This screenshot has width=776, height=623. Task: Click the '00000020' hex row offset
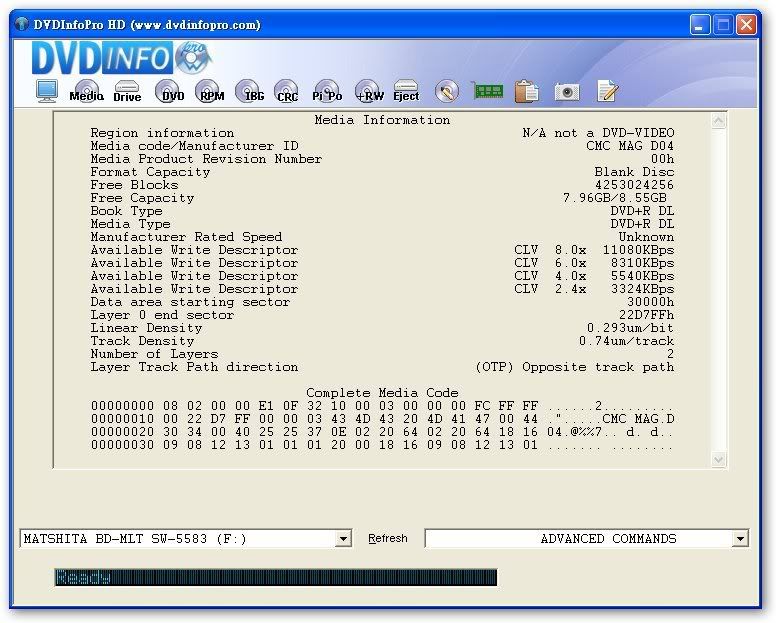pyautogui.click(x=122, y=432)
